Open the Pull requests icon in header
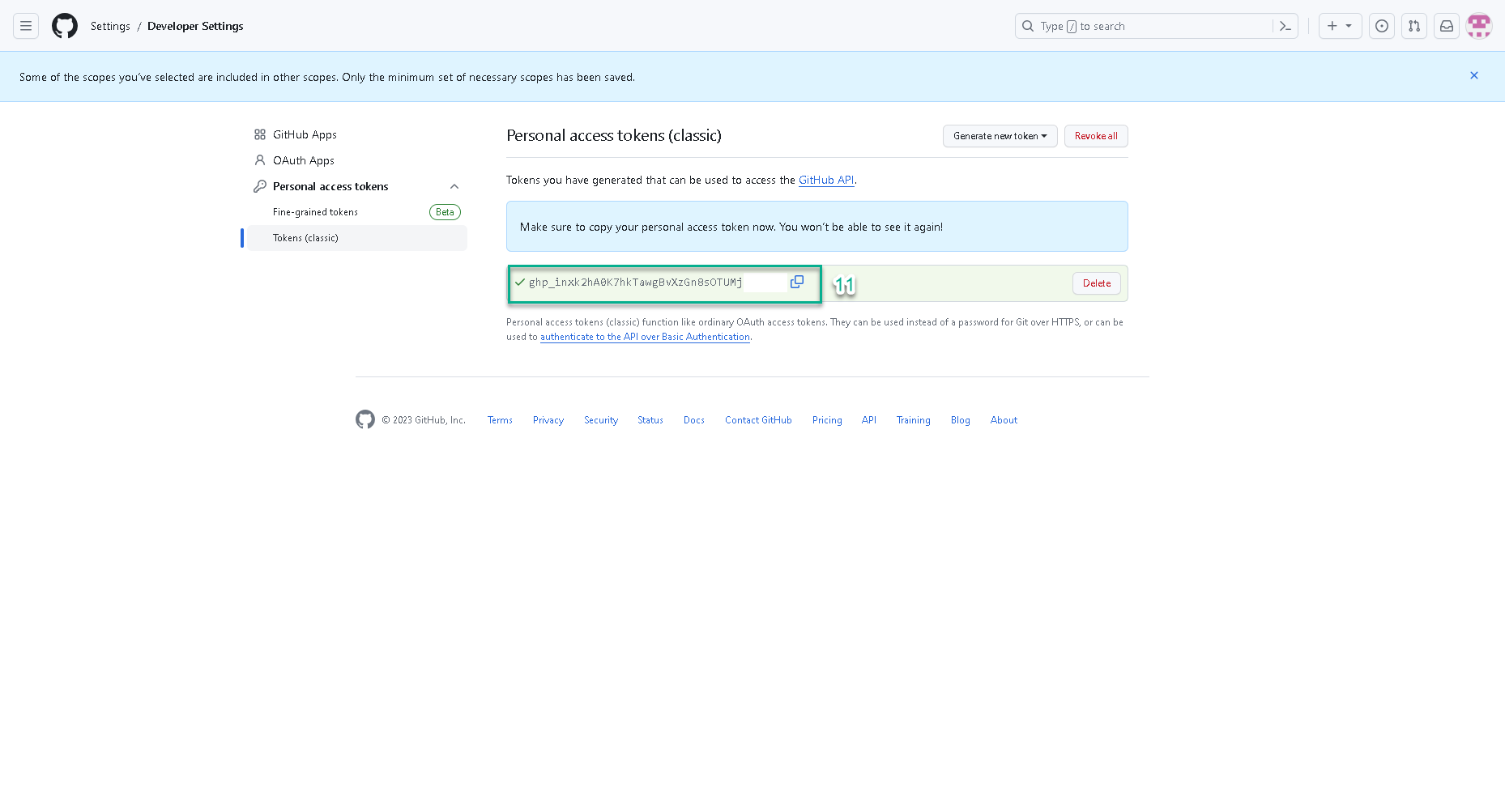 pos(1414,26)
